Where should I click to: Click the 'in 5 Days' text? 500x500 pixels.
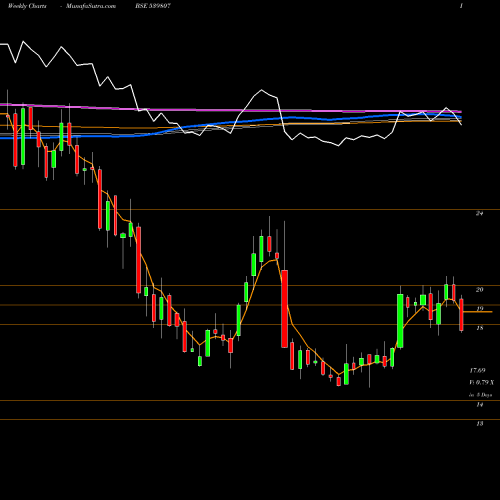click(480, 395)
